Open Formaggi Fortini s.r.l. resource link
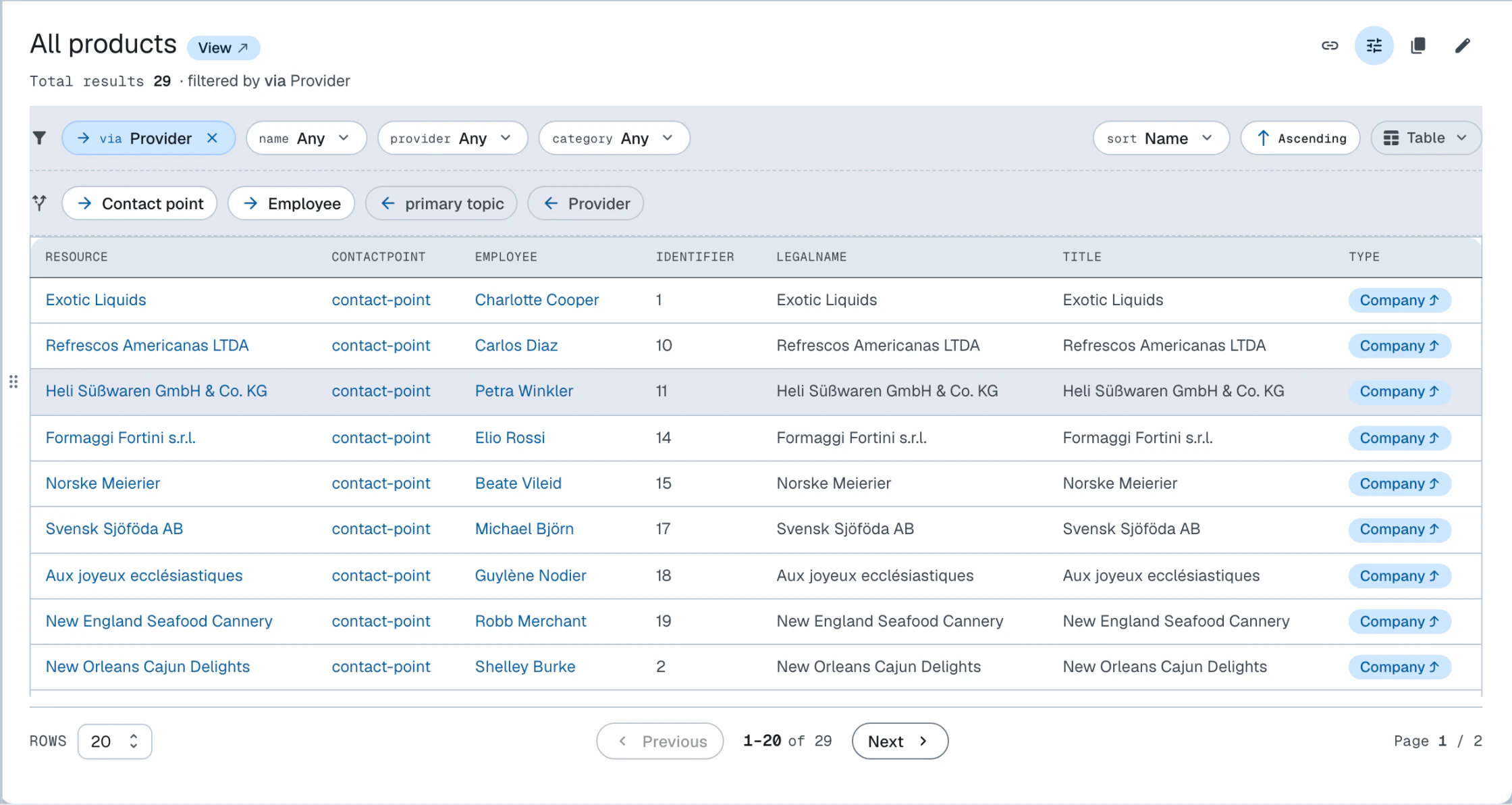 click(x=121, y=438)
